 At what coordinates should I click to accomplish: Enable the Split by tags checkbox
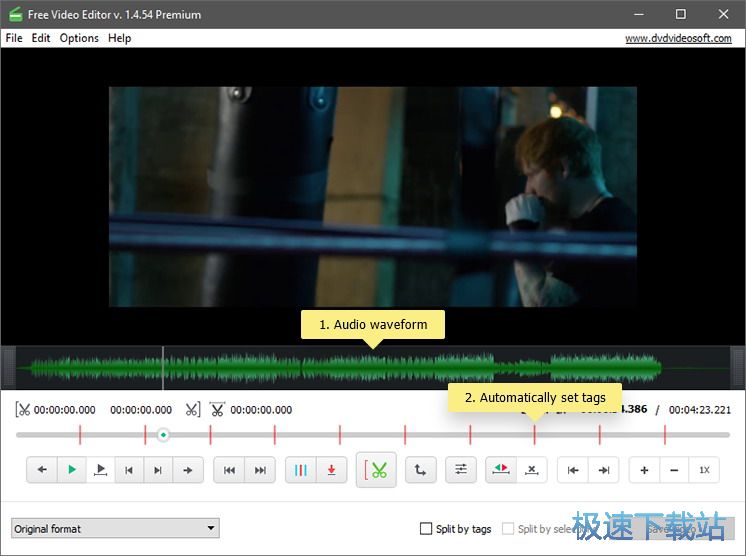(426, 528)
